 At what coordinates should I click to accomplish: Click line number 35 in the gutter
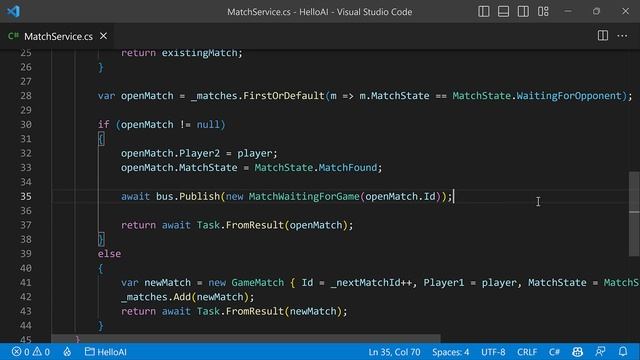tap(26, 196)
